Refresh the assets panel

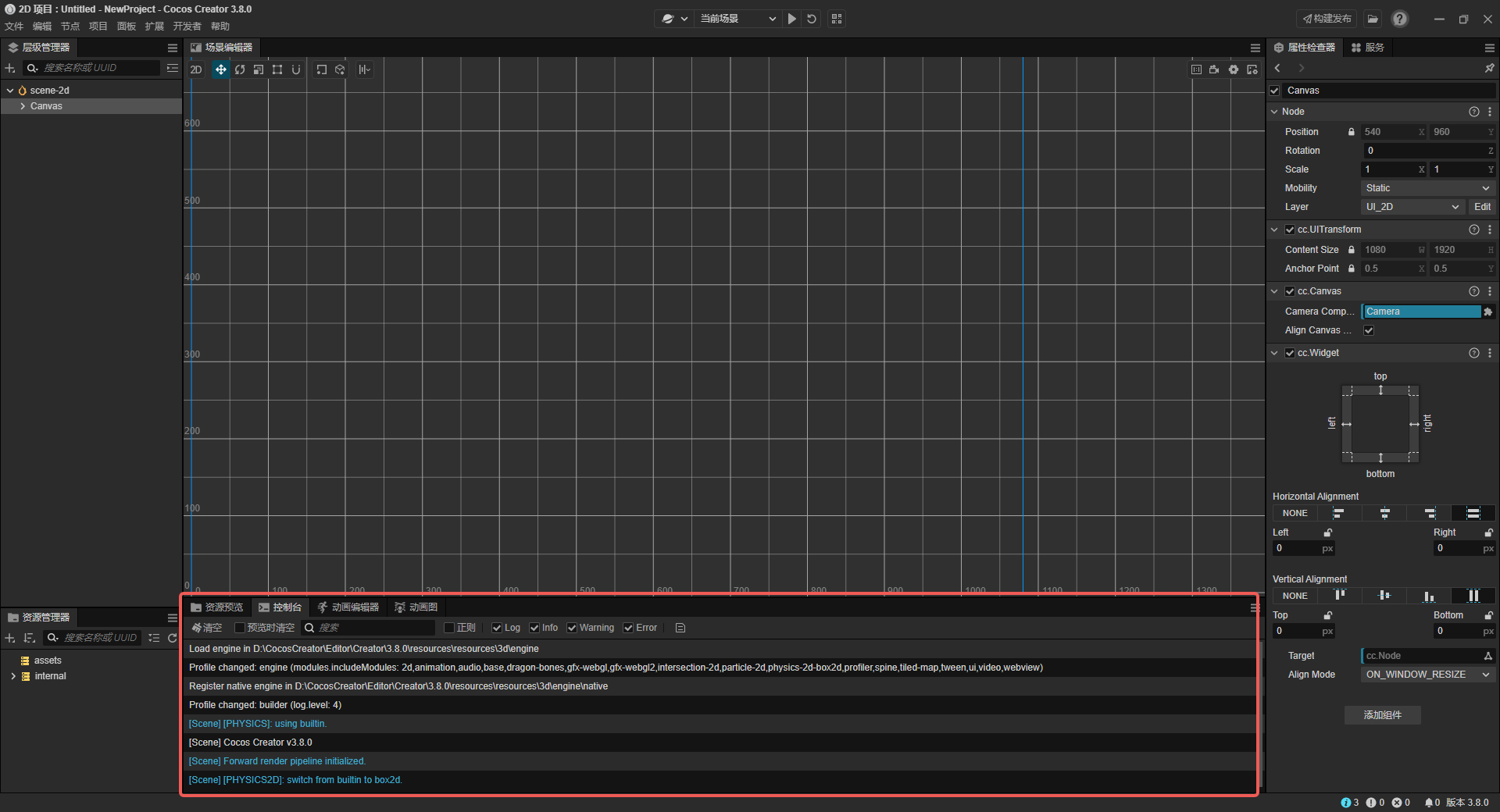(173, 638)
